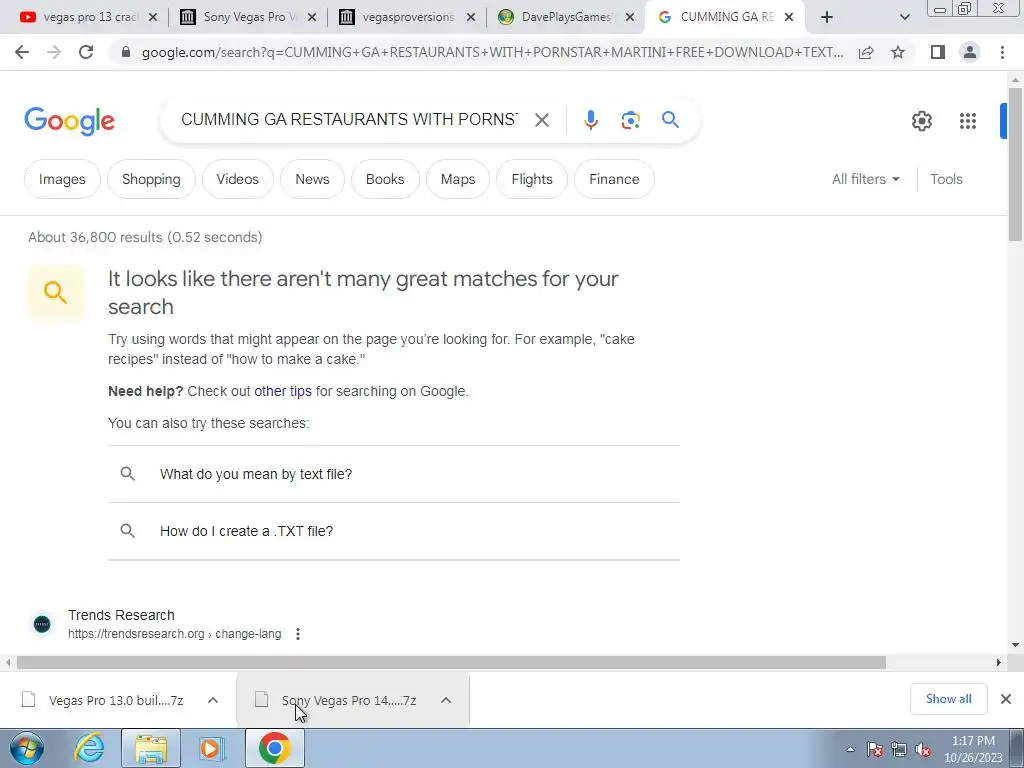Screen dimensions: 1024x768
Task: Click the vertical scrollbar thumb
Action: 1015,163
